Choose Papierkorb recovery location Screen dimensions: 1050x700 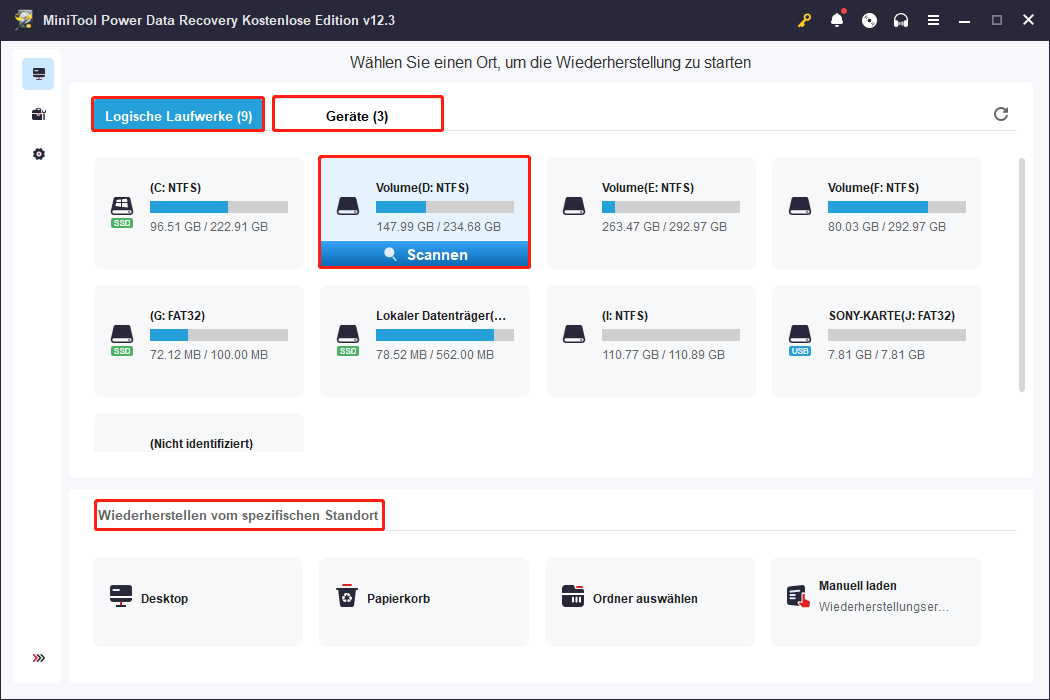coord(424,602)
